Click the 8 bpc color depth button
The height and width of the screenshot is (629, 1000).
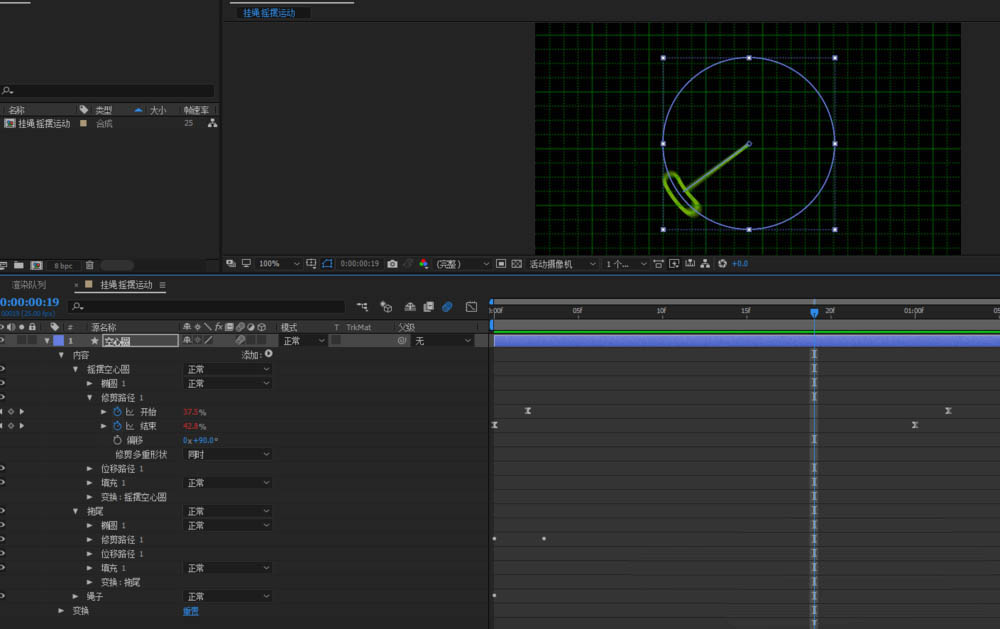tap(63, 265)
